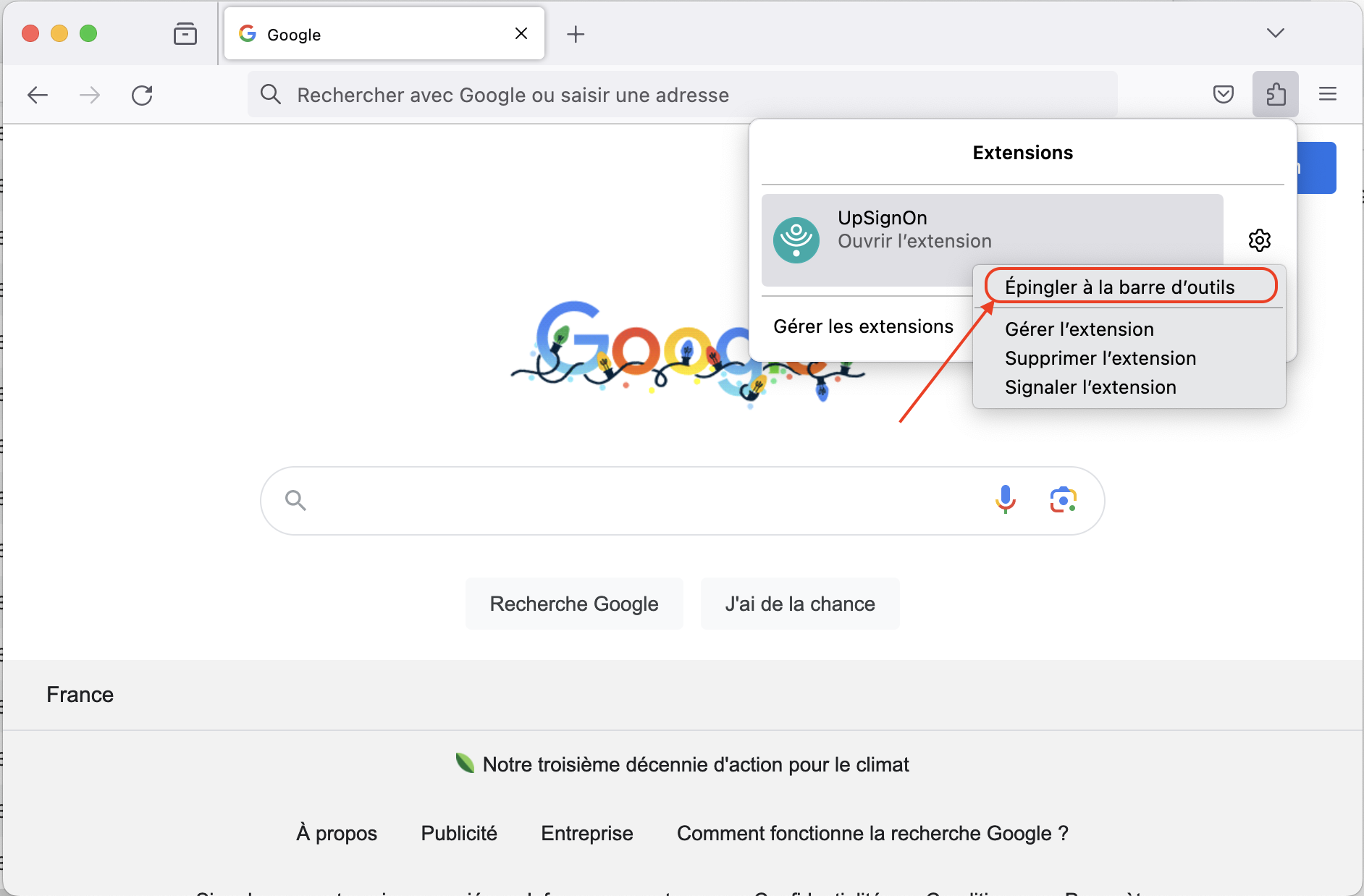Open Google Lens image search camera icon

(x=1063, y=499)
